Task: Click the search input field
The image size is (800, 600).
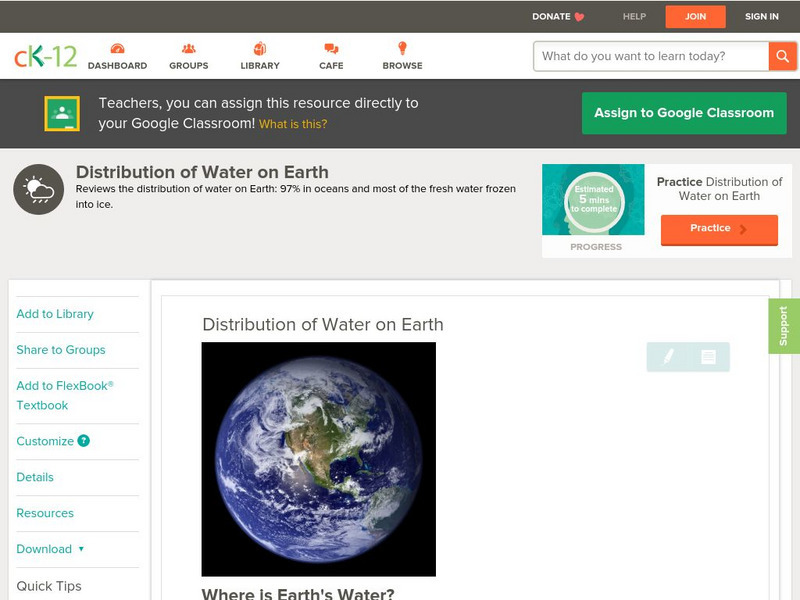Action: coord(652,56)
